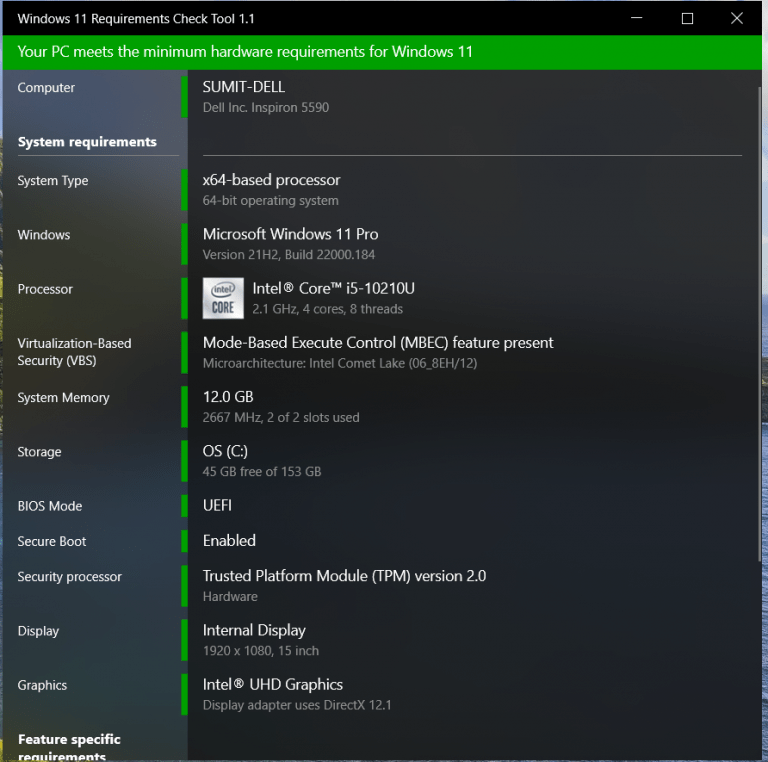The image size is (768, 762).
Task: Maximize the Requirements Check Tool window
Action: [687, 18]
